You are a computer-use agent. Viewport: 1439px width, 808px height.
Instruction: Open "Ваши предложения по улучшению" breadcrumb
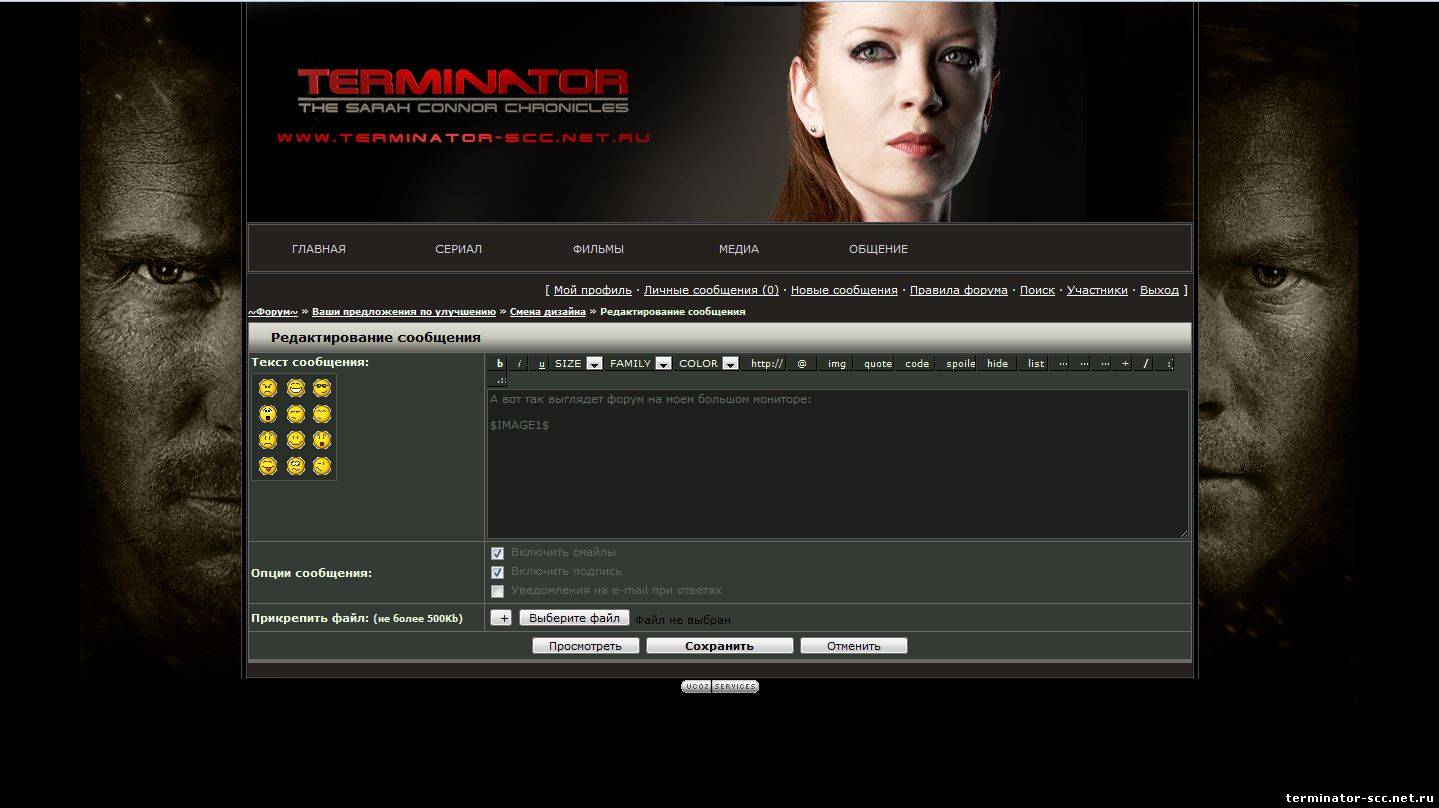pyautogui.click(x=404, y=312)
